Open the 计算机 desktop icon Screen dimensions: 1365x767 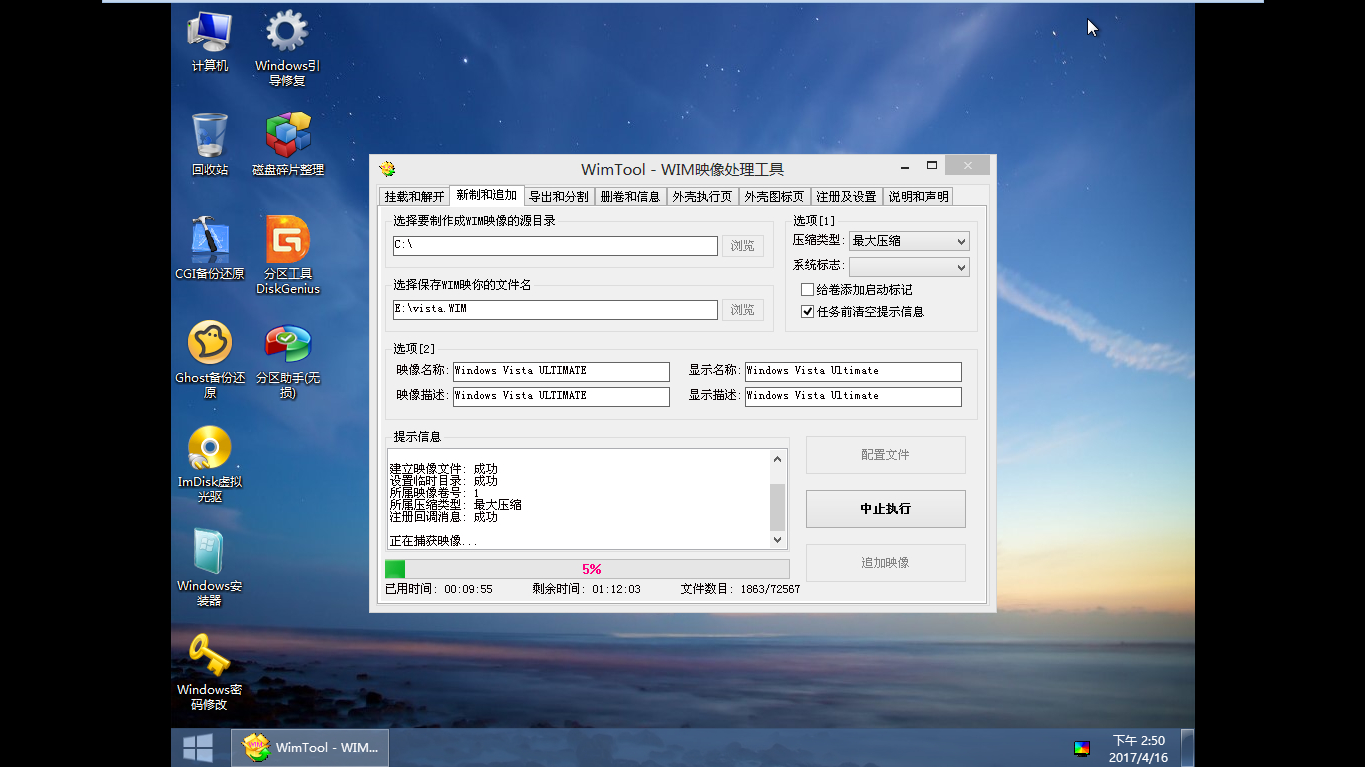coord(210,42)
